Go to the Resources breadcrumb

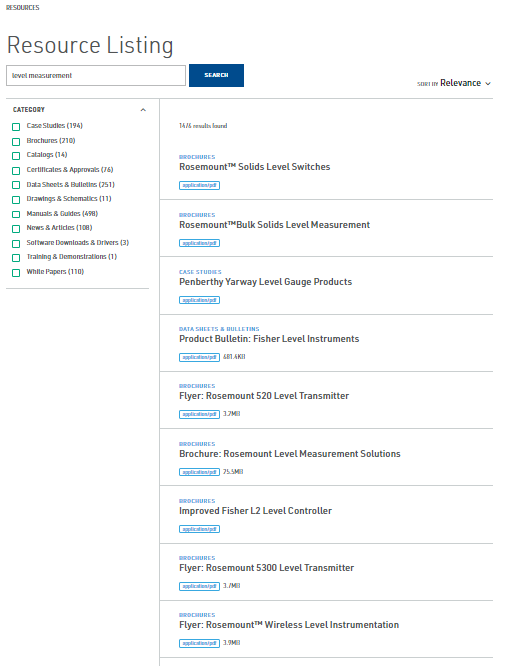click(x=23, y=8)
